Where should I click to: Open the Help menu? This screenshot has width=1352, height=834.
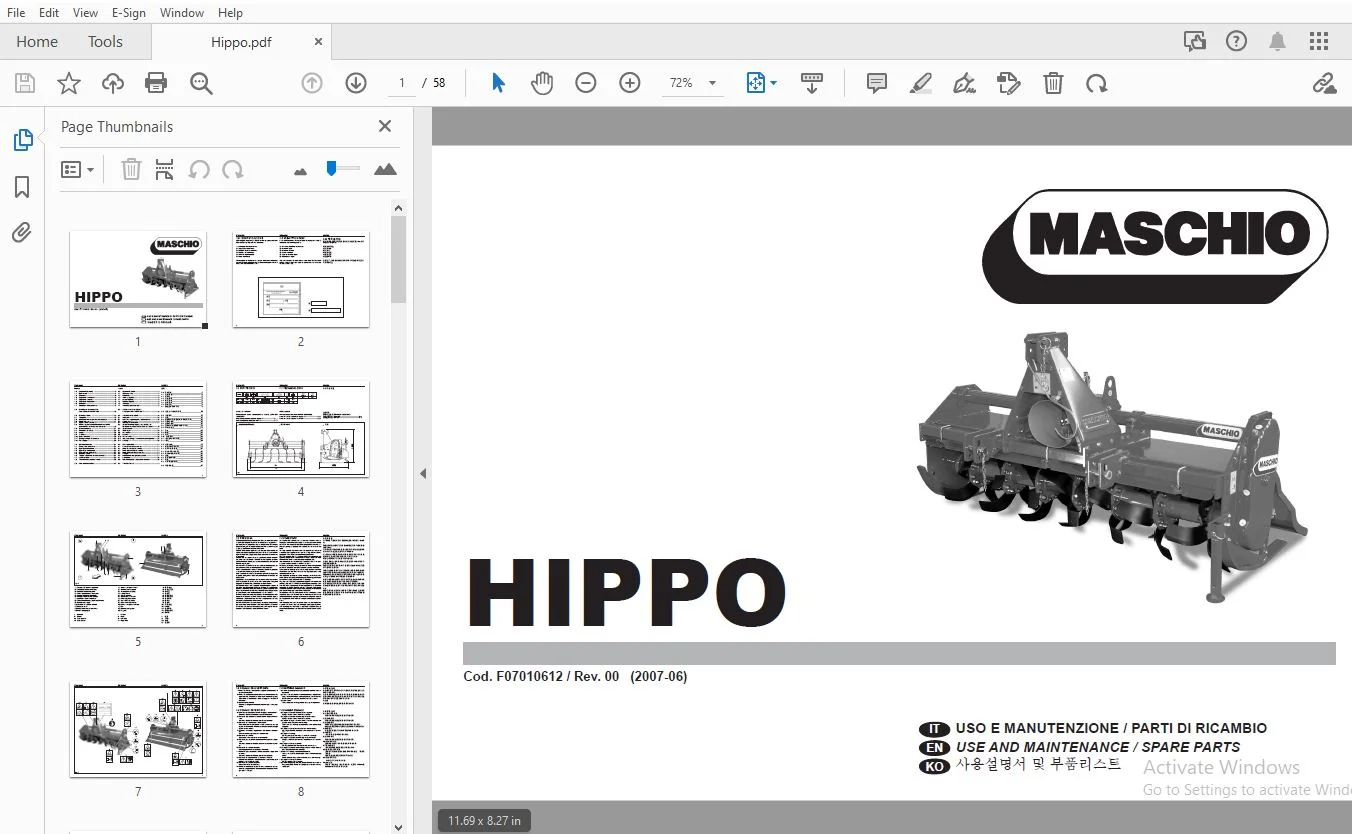coord(230,13)
